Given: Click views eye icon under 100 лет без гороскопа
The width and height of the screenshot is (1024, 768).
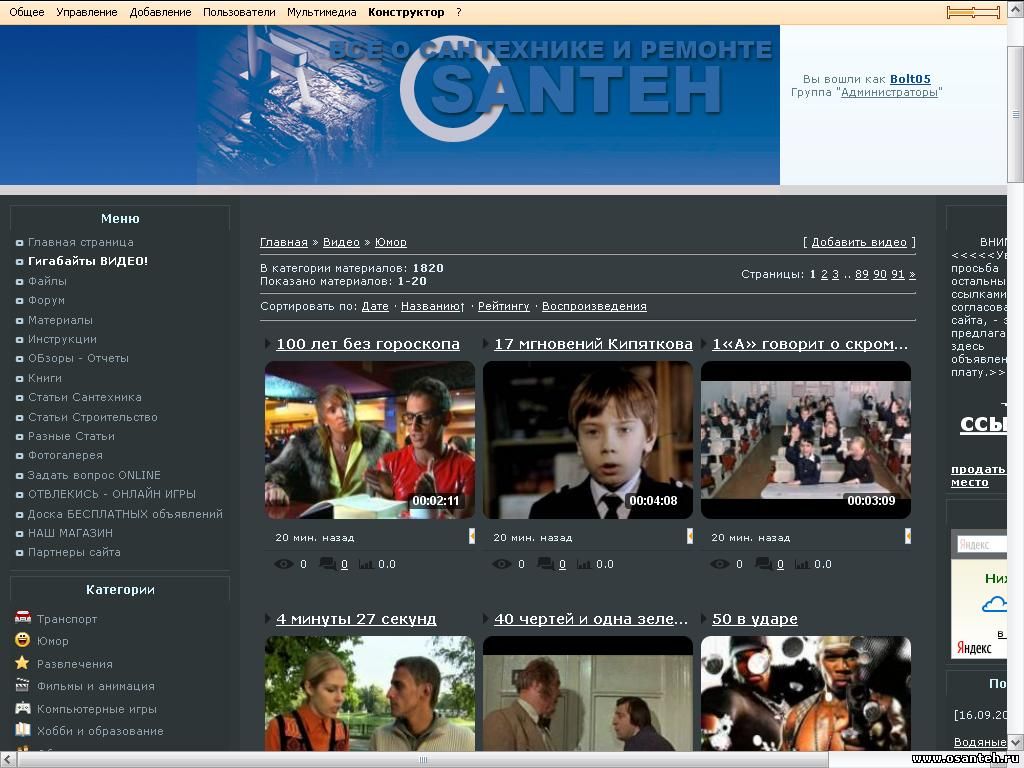Looking at the screenshot, I should click(x=283, y=564).
